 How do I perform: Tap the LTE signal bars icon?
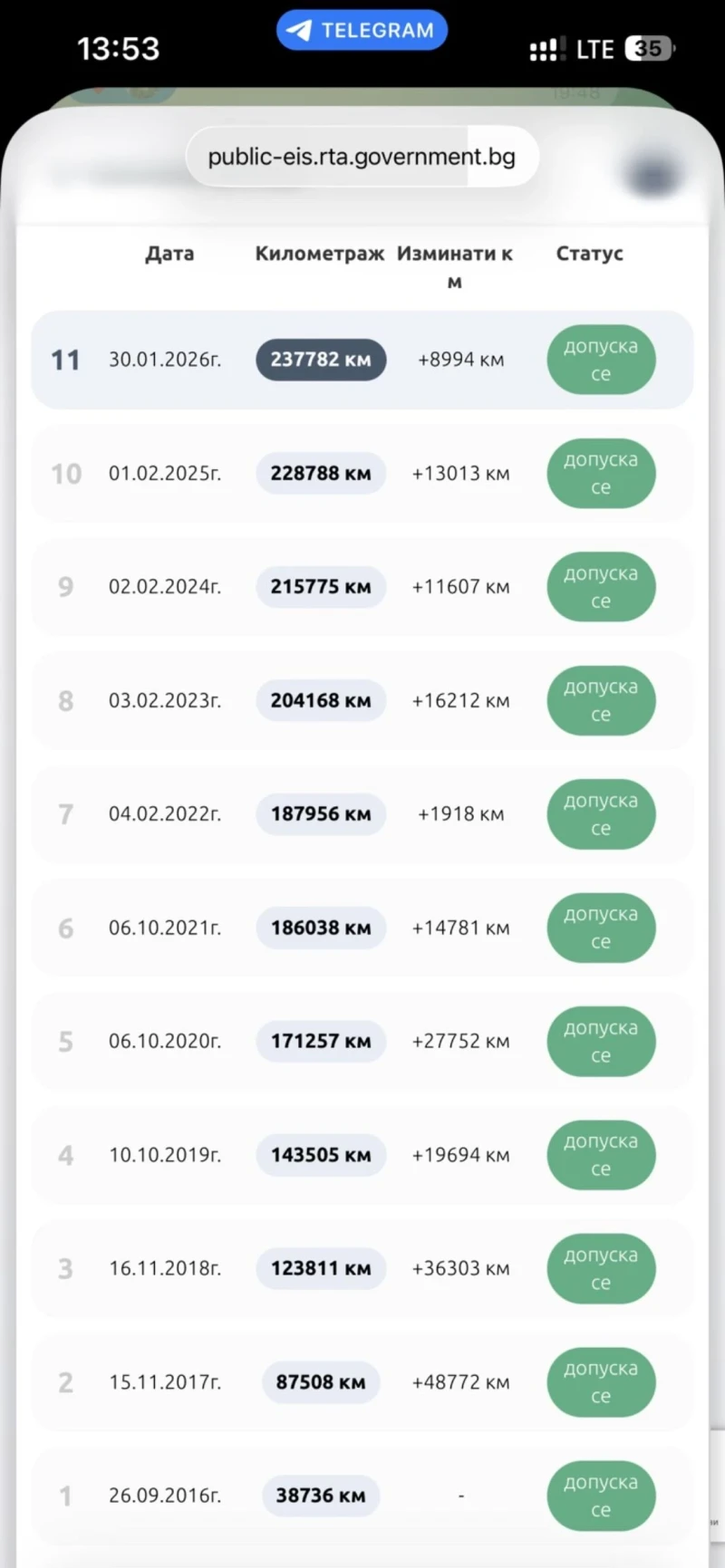click(x=546, y=49)
